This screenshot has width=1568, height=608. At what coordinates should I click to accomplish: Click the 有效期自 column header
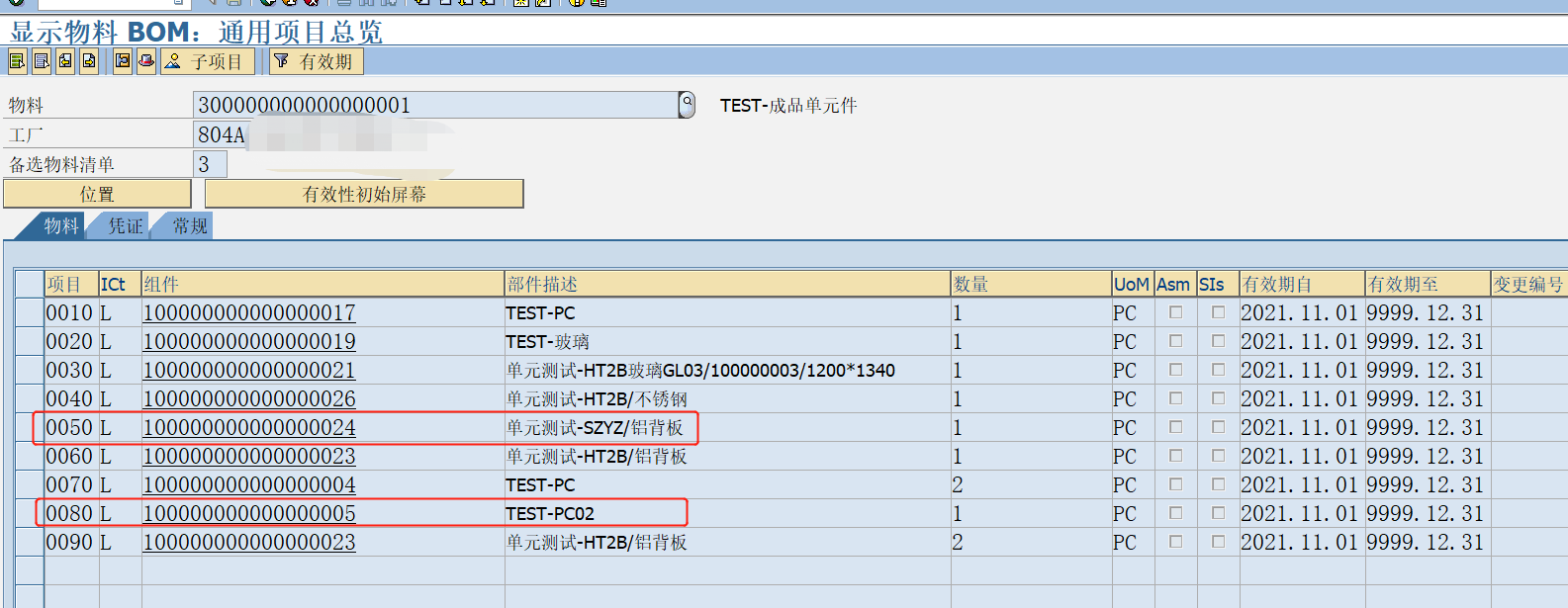click(1302, 284)
